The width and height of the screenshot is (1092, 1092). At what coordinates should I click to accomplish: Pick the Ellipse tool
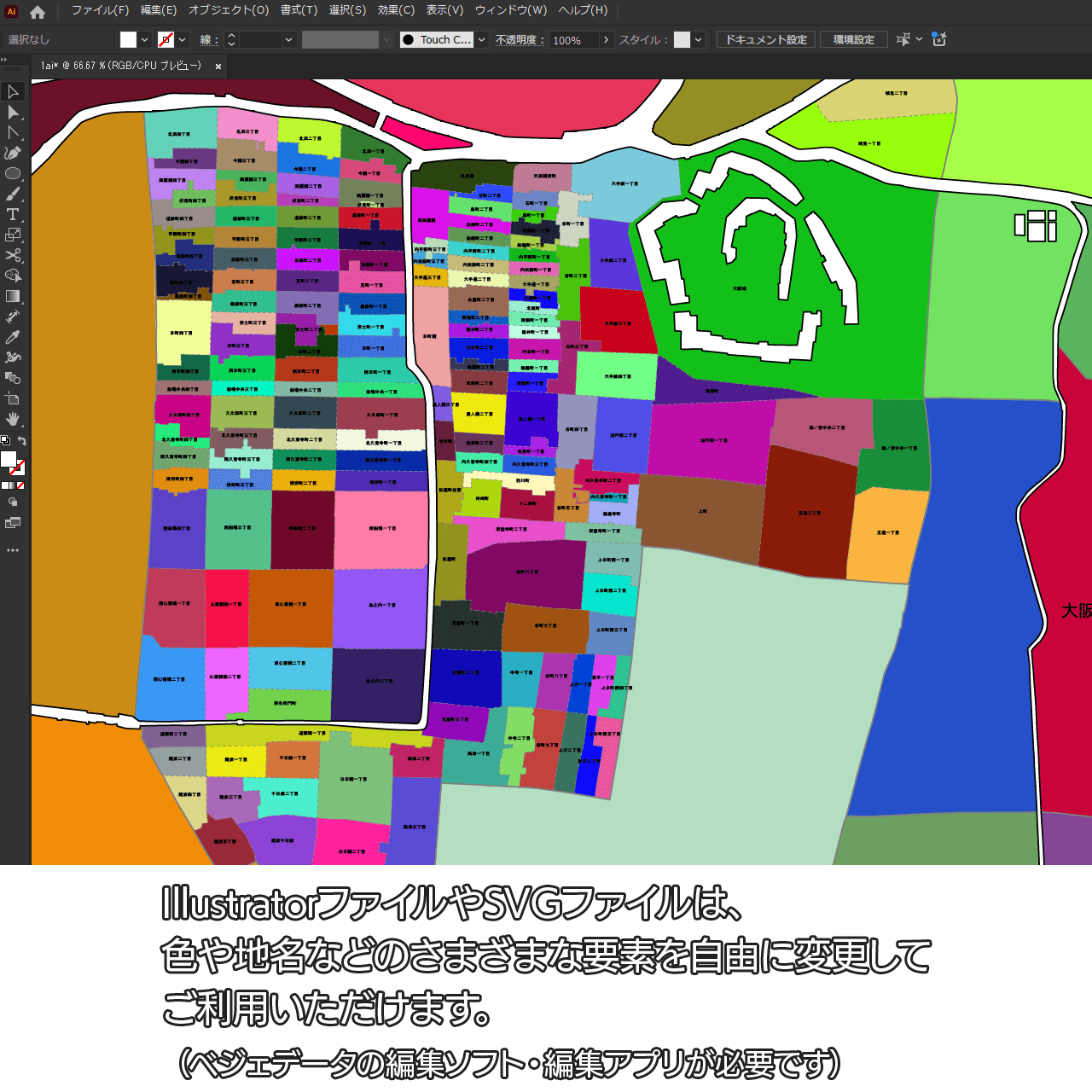coord(13,174)
